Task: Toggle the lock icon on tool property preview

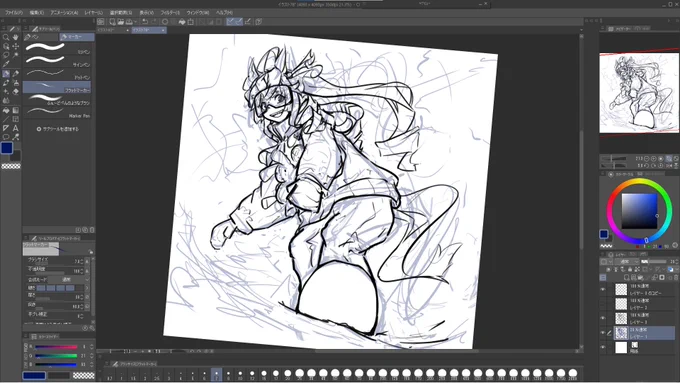Action: tap(91, 252)
